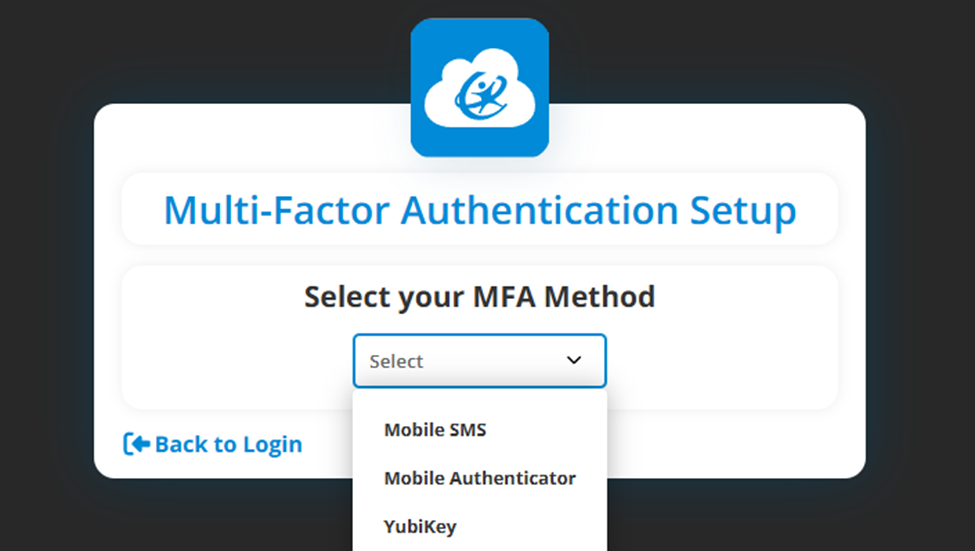Viewport: 975px width, 551px height.
Task: Pick the Mobile Authenticator option
Action: click(480, 478)
